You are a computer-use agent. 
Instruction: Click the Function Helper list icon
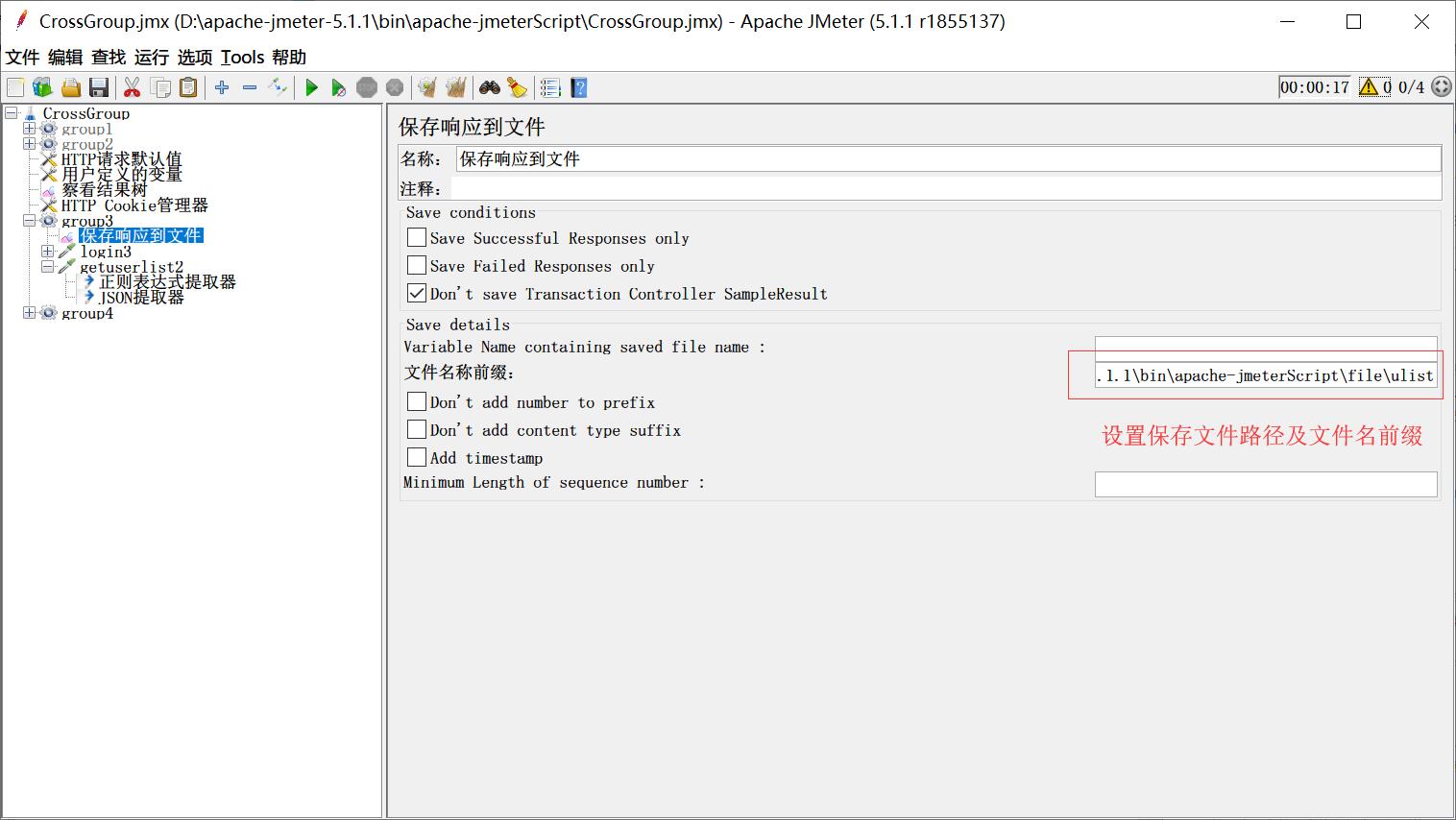550,88
